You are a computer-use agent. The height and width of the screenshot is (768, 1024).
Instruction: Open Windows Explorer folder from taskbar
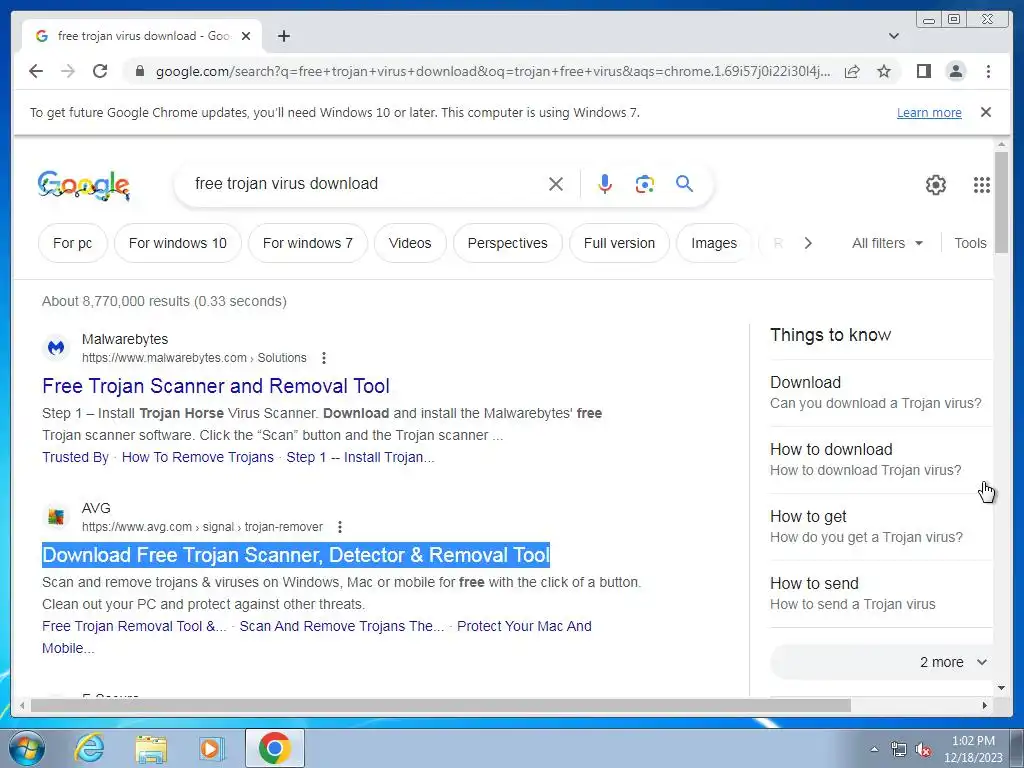point(150,748)
